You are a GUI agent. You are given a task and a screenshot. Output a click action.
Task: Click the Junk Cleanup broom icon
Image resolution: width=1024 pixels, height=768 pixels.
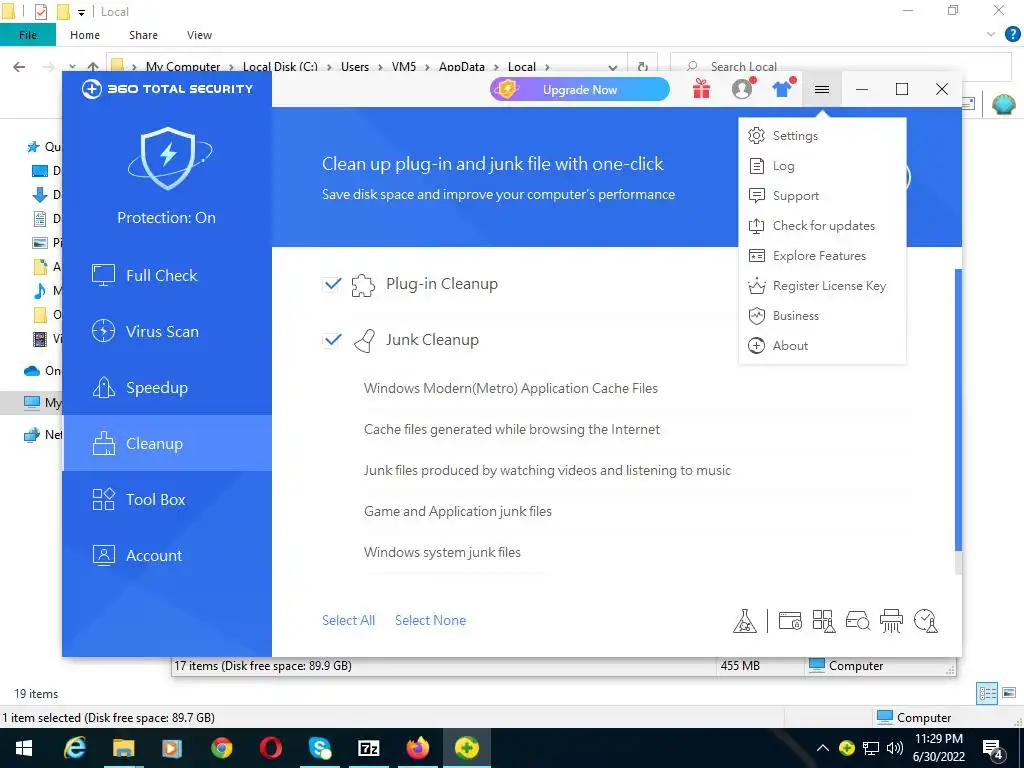pyautogui.click(x=364, y=341)
